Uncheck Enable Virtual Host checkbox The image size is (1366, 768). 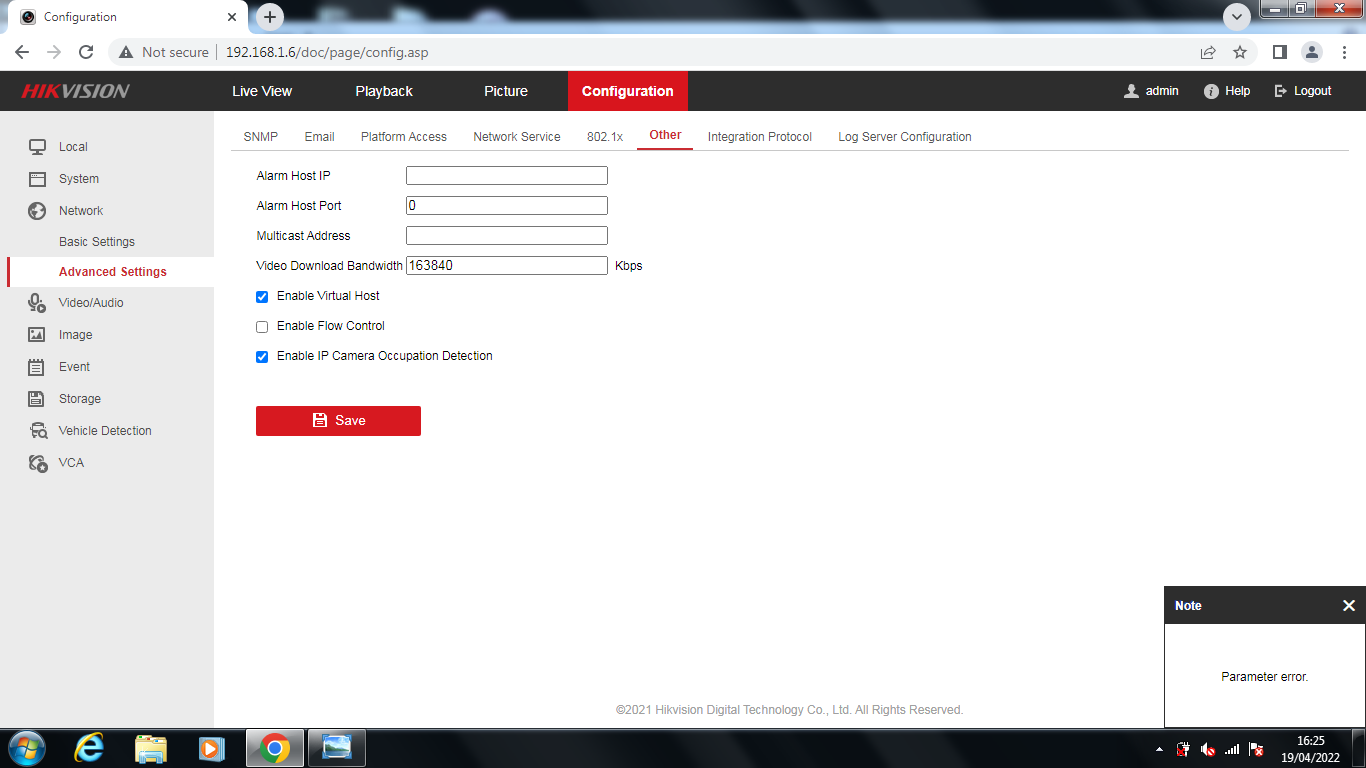click(262, 297)
